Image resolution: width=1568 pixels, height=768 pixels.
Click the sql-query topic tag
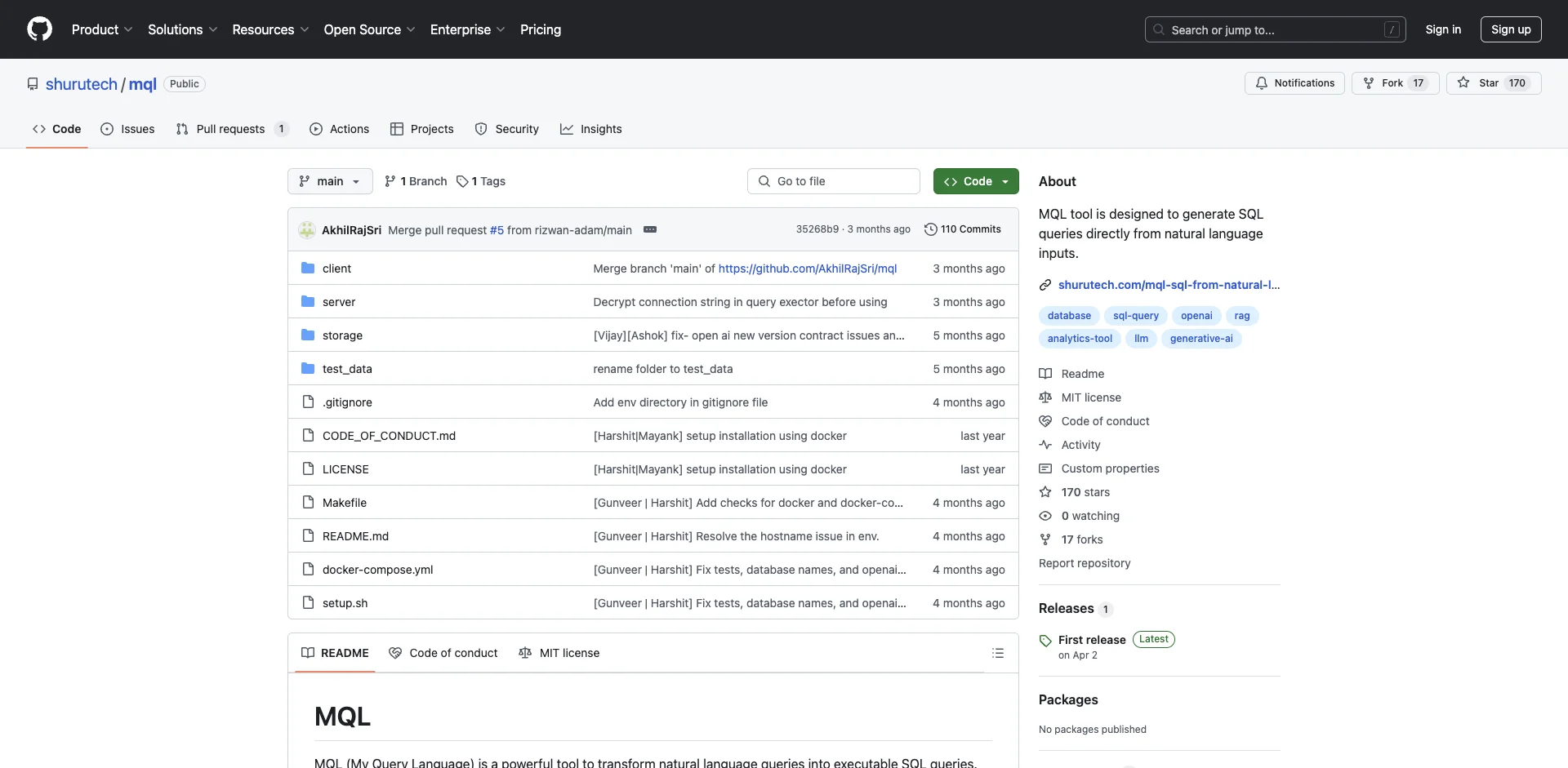(1136, 316)
